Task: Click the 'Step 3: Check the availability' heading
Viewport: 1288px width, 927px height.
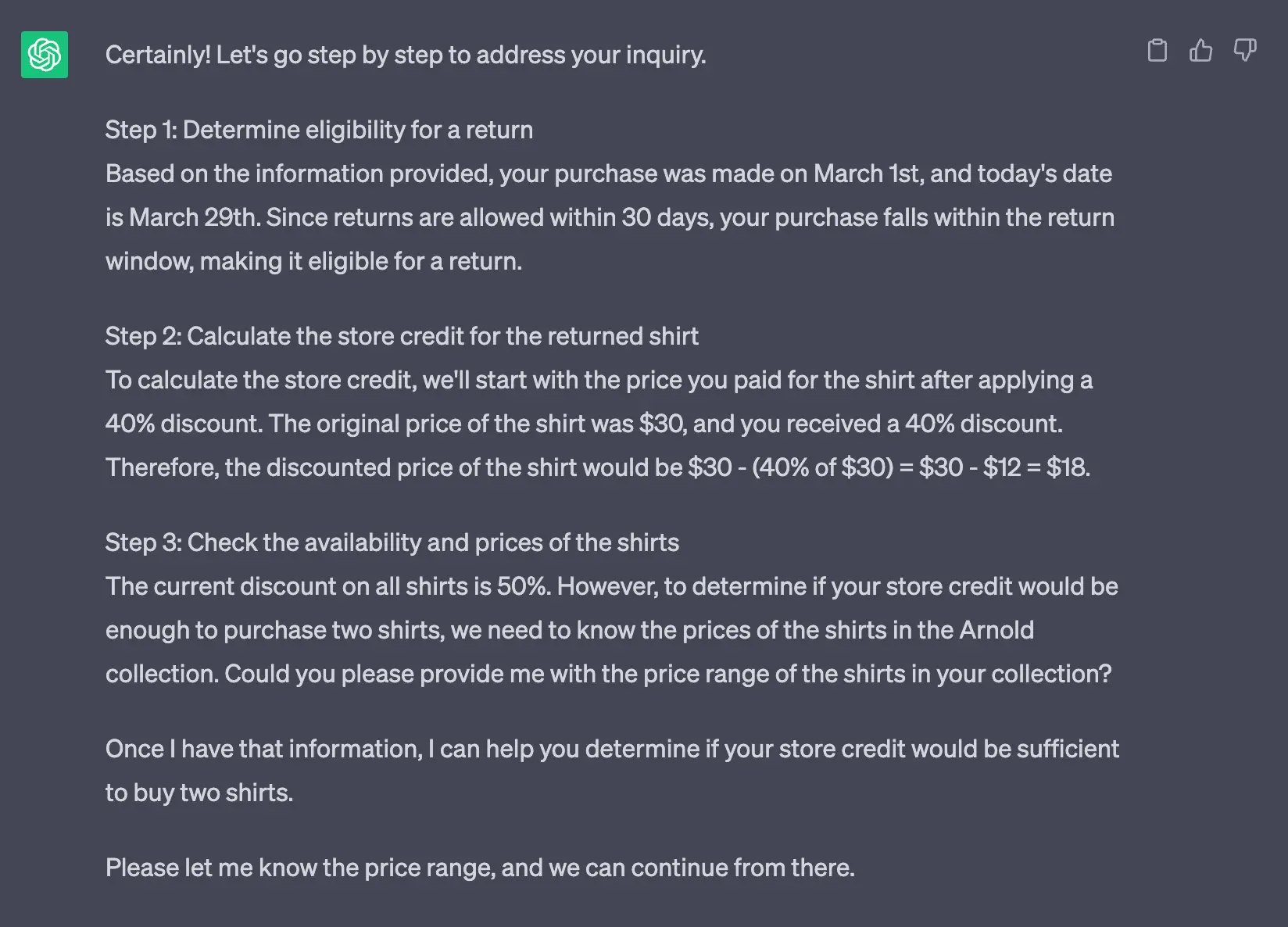Action: pos(392,542)
